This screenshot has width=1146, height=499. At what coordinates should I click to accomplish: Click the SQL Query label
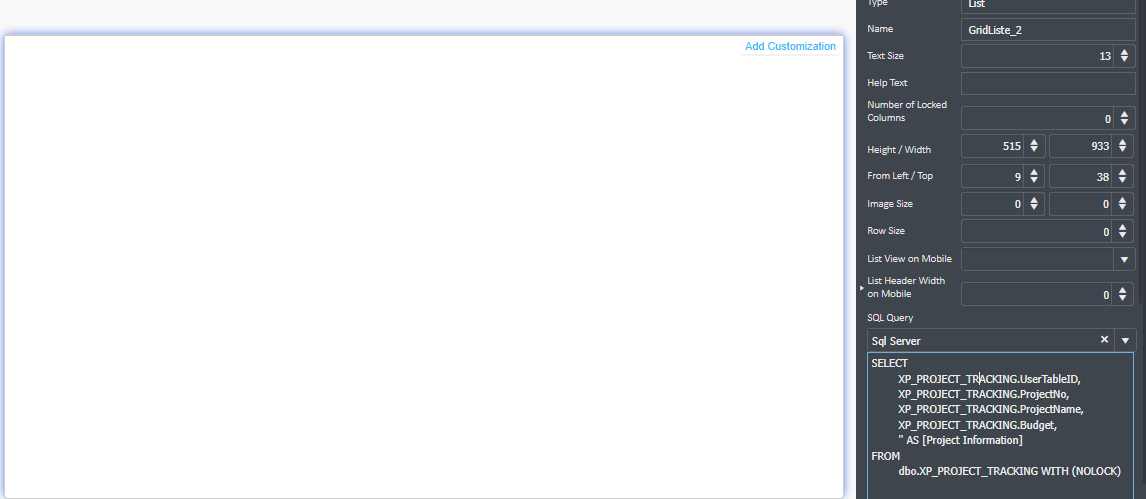point(890,318)
